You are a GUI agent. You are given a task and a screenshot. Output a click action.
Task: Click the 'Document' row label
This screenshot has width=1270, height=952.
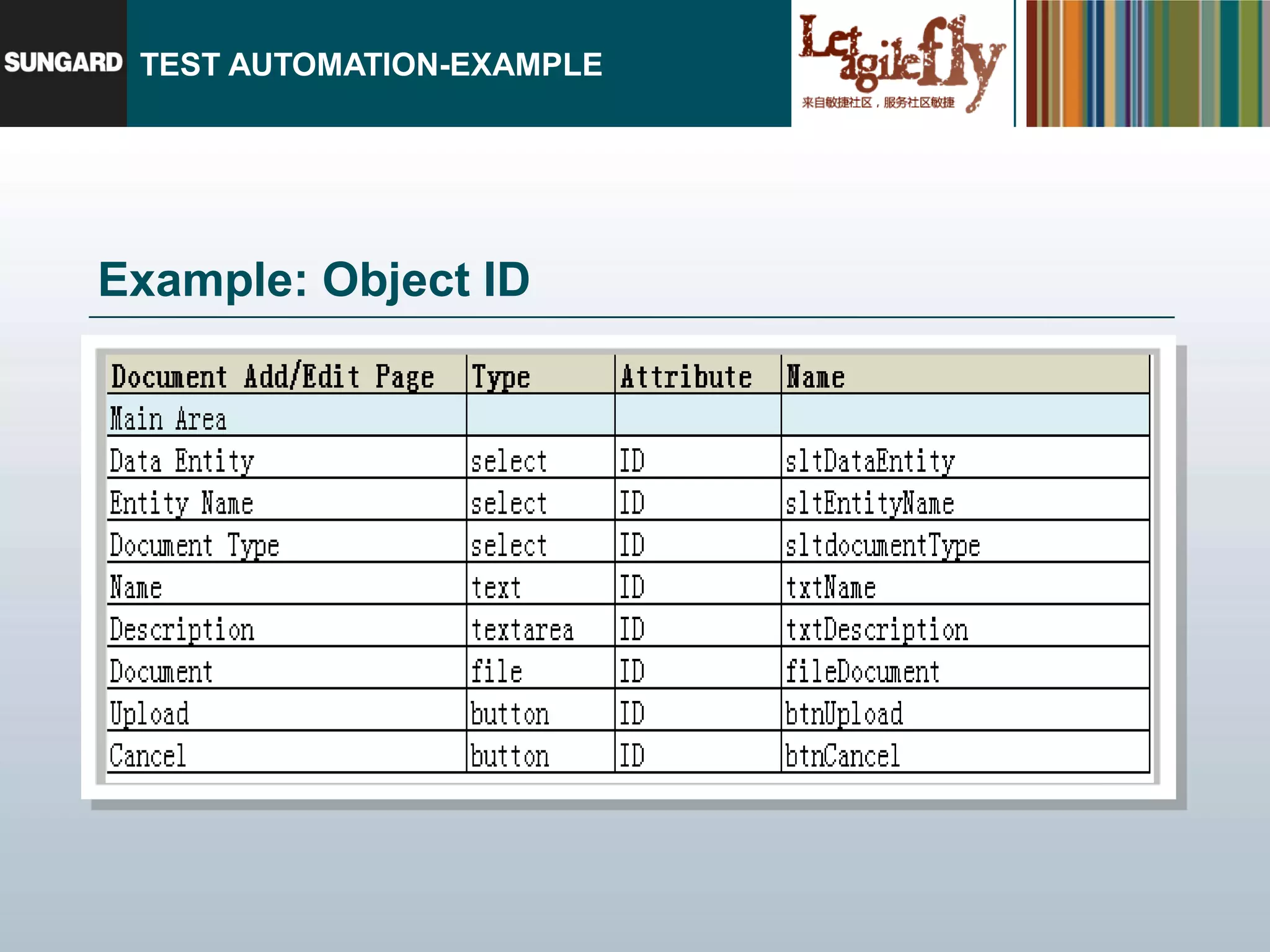click(161, 671)
